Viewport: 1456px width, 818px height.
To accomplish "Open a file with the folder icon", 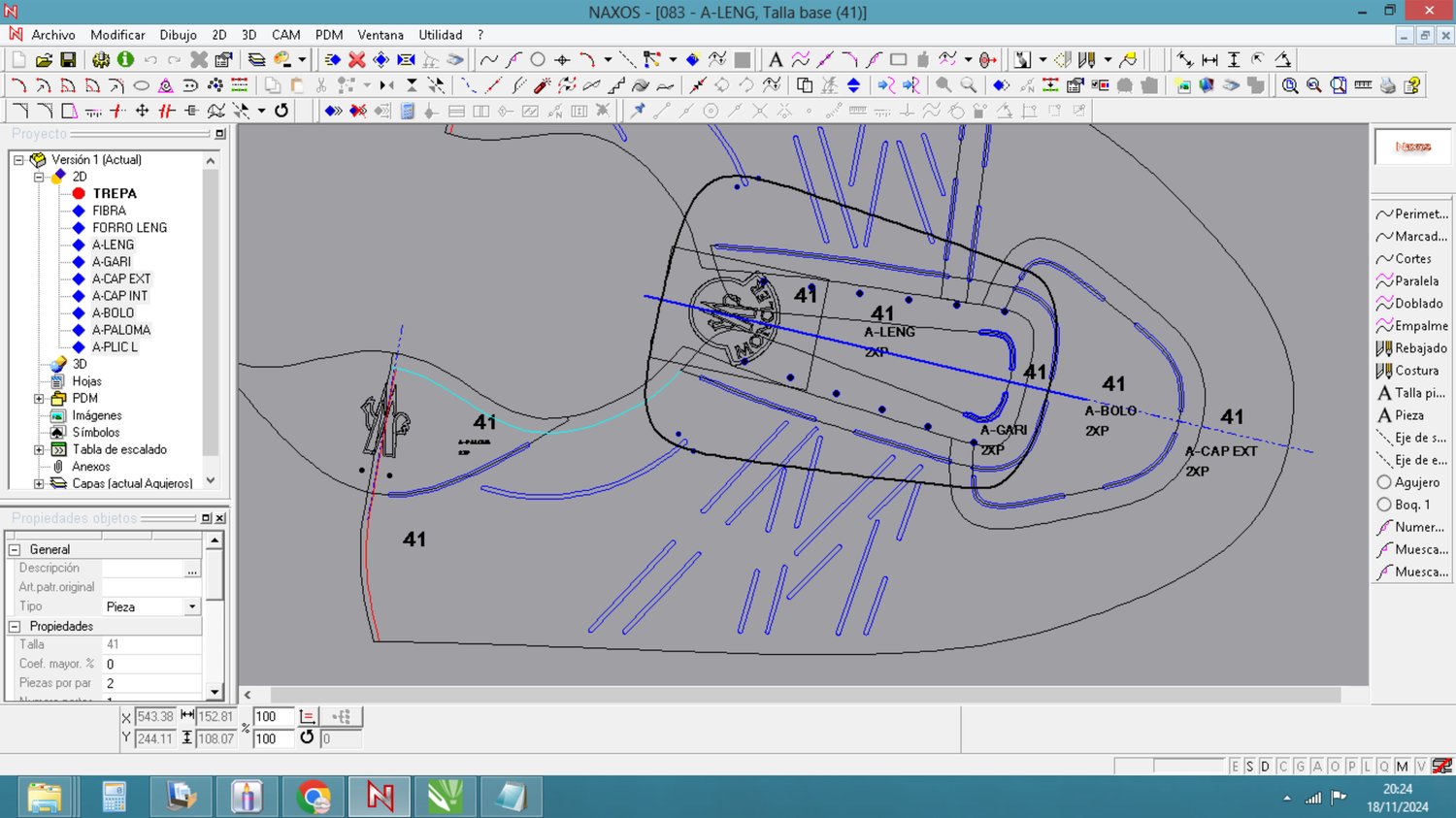I will point(44,60).
